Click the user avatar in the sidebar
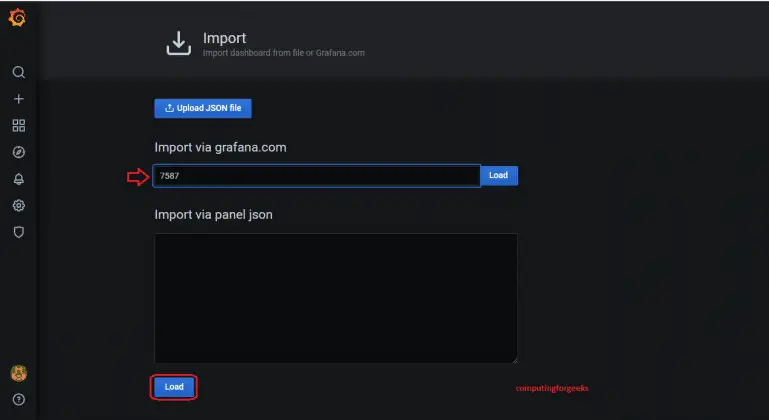The image size is (769, 420). coord(18,373)
